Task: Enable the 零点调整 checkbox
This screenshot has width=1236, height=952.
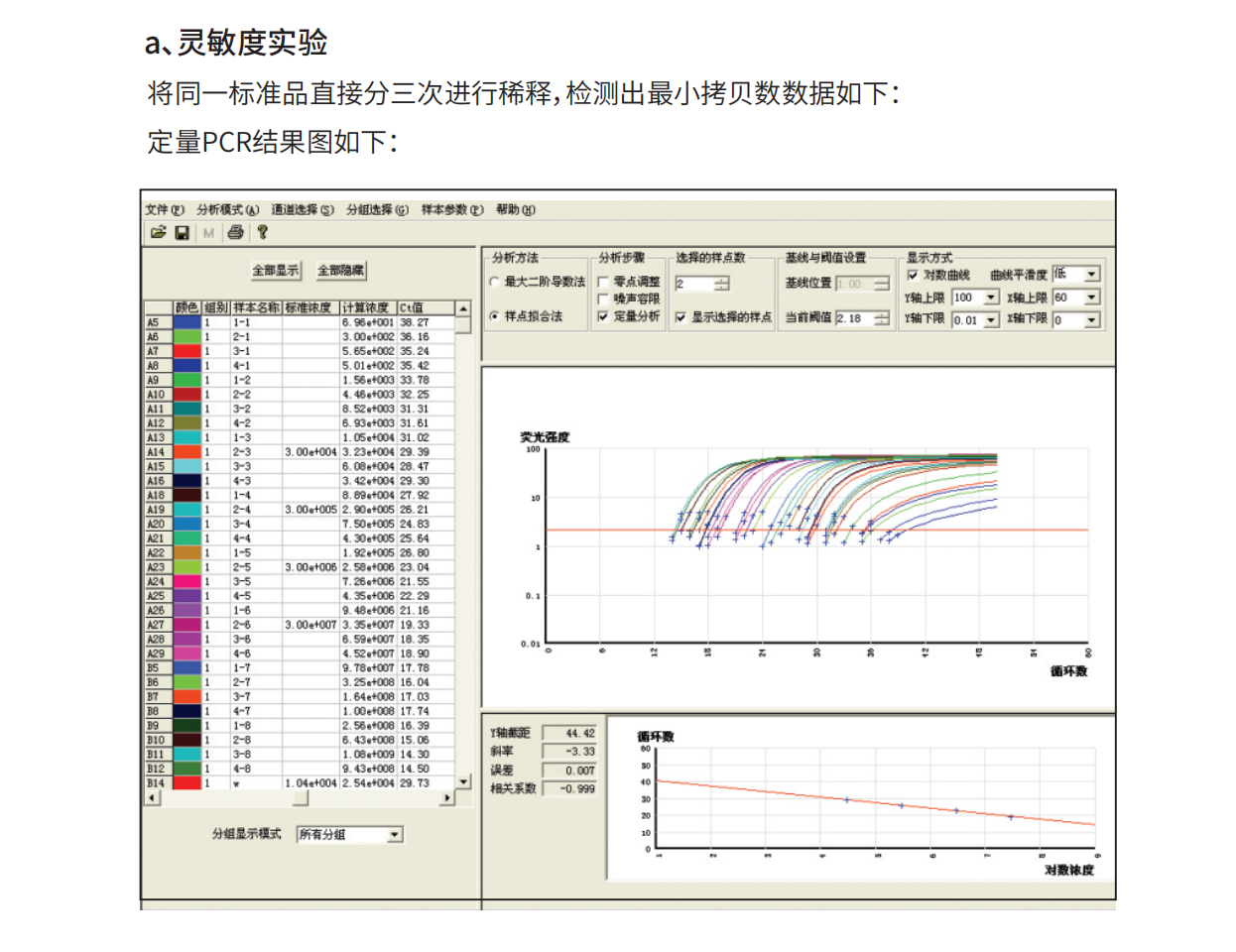Action: click(603, 283)
